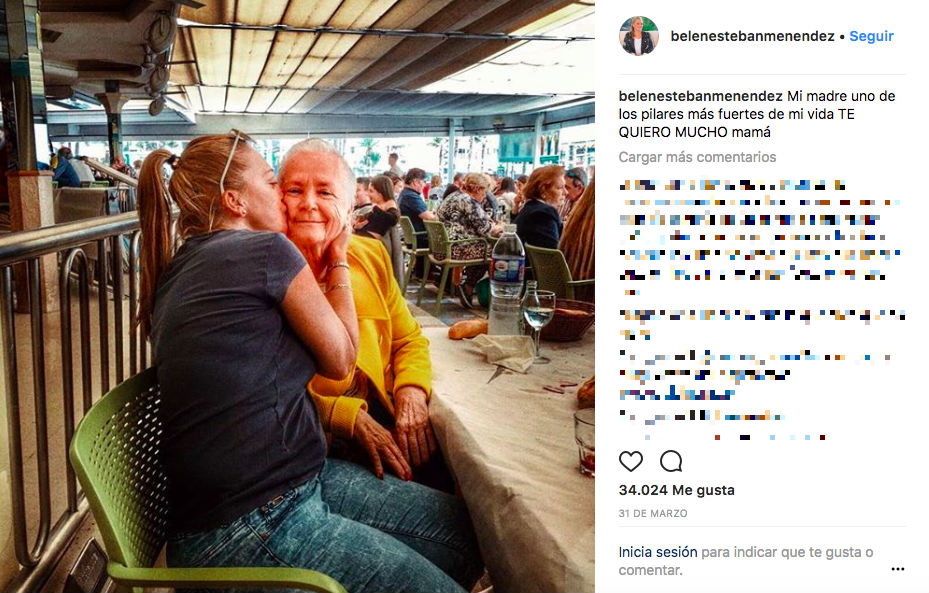Open the 31 DE MARZO post date link

[653, 514]
